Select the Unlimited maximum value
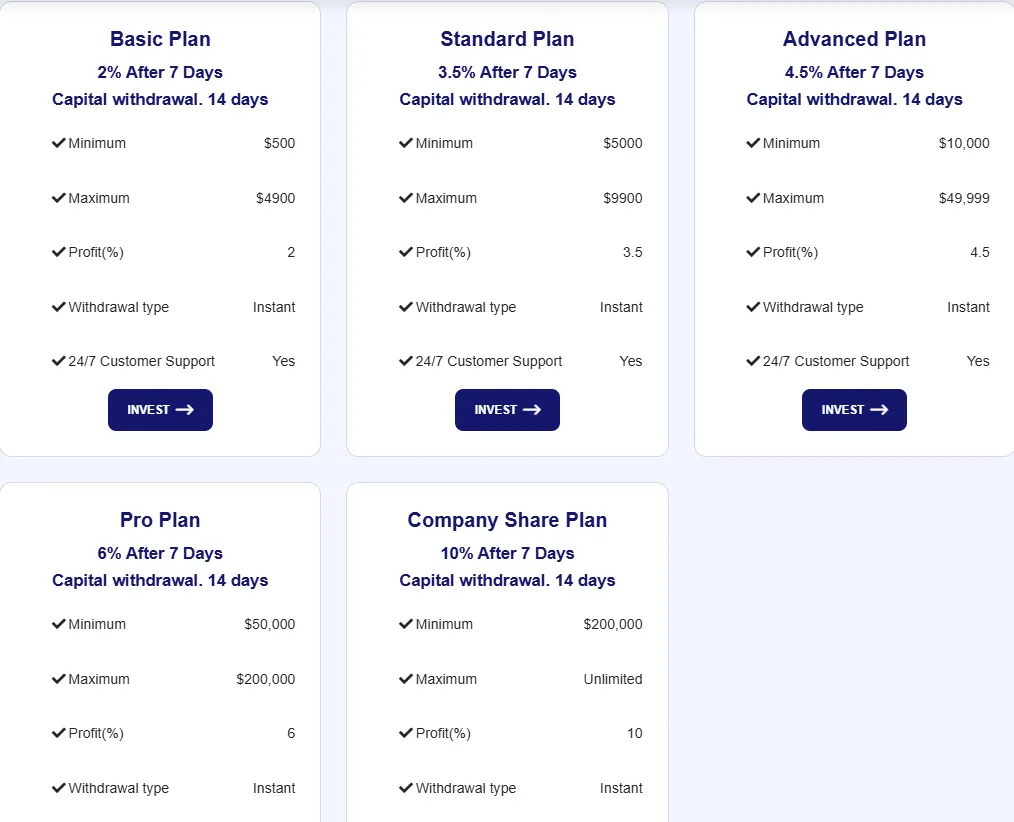 click(613, 679)
